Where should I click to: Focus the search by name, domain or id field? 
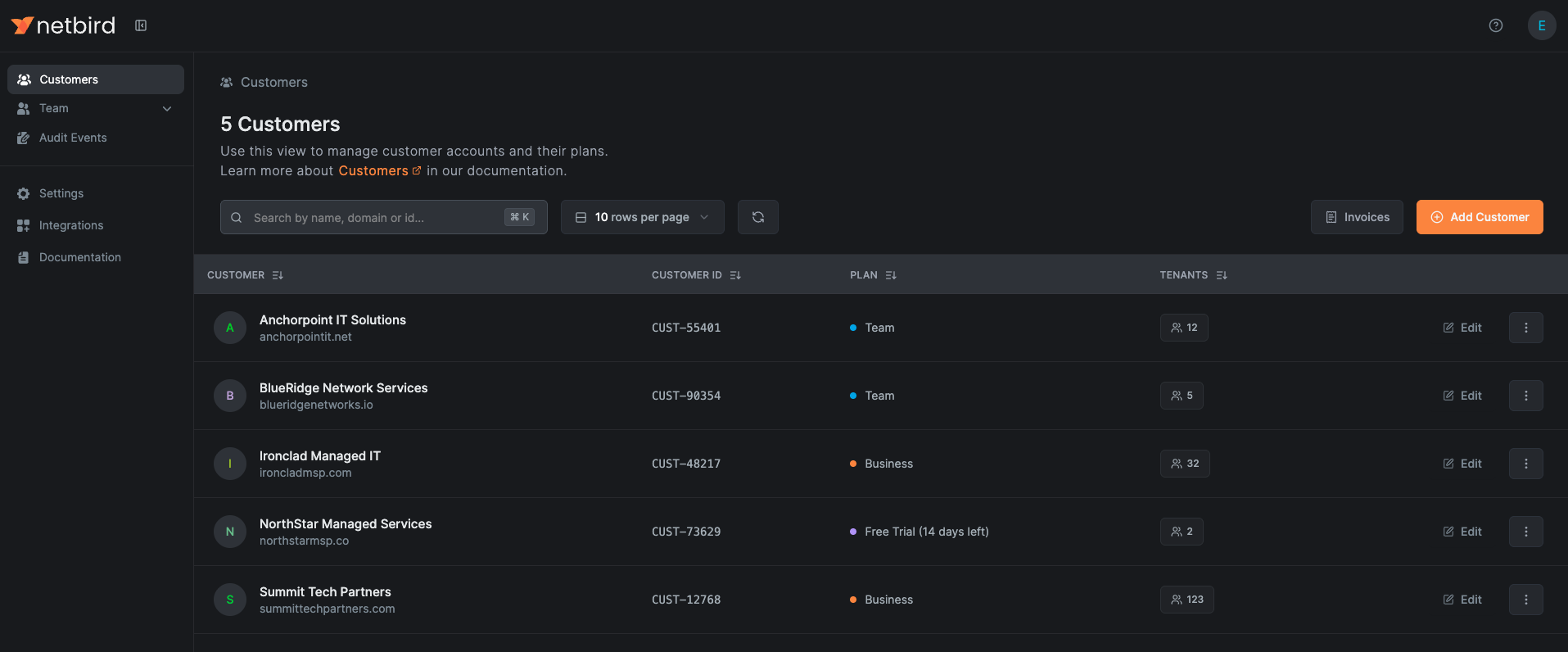(x=384, y=217)
